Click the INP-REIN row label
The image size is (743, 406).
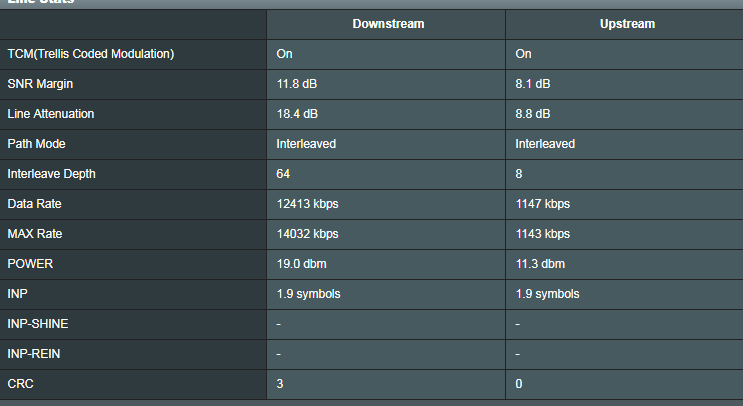(35, 354)
